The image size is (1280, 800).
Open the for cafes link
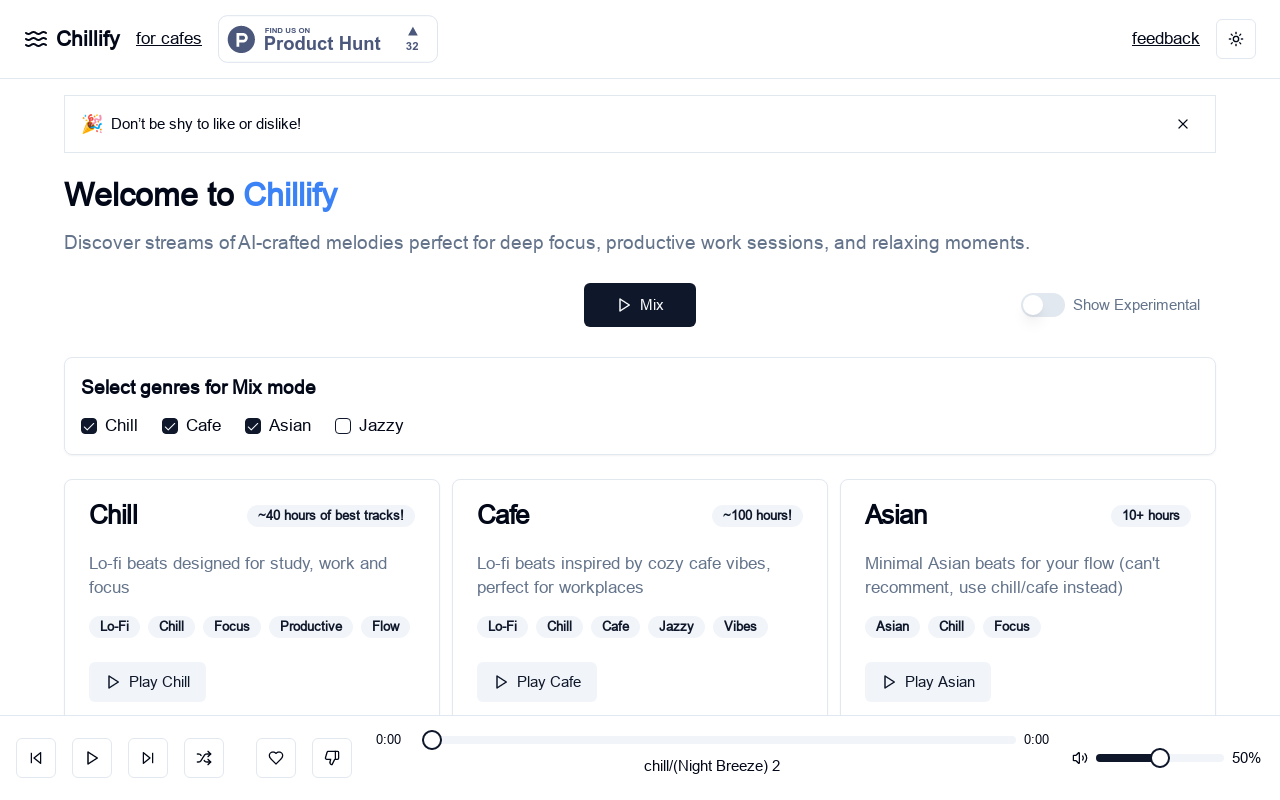point(169,39)
